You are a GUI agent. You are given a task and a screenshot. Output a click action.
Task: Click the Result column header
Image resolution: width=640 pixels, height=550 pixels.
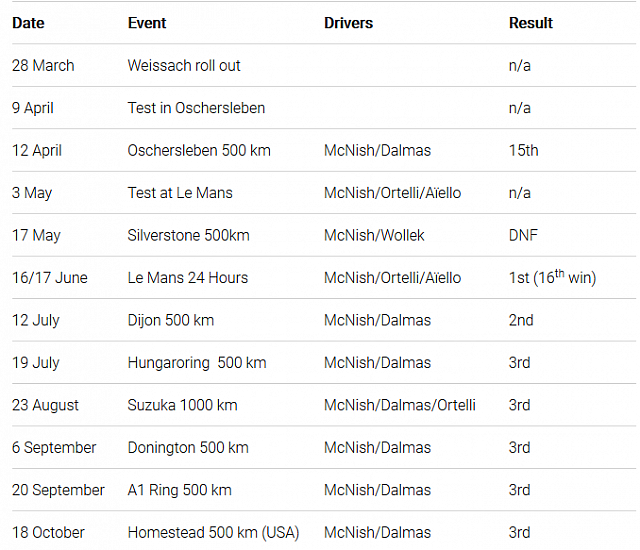(x=531, y=23)
